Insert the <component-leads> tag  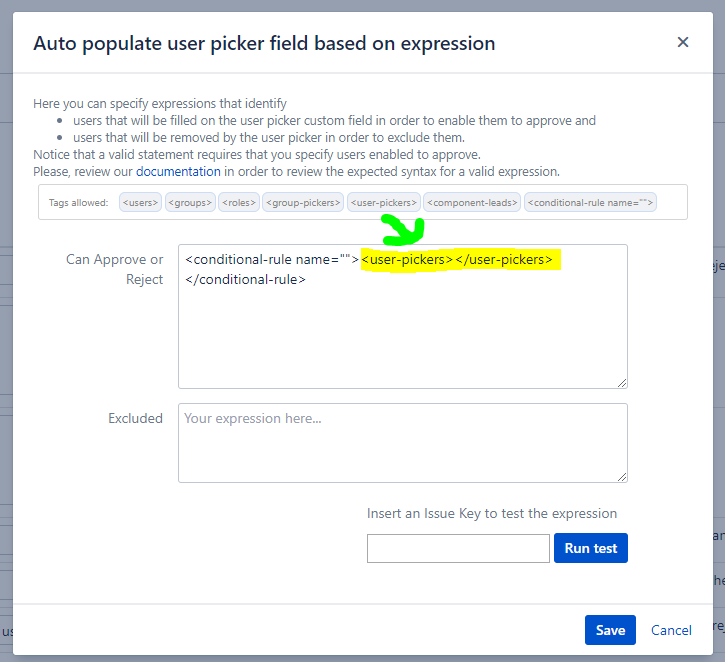point(472,203)
